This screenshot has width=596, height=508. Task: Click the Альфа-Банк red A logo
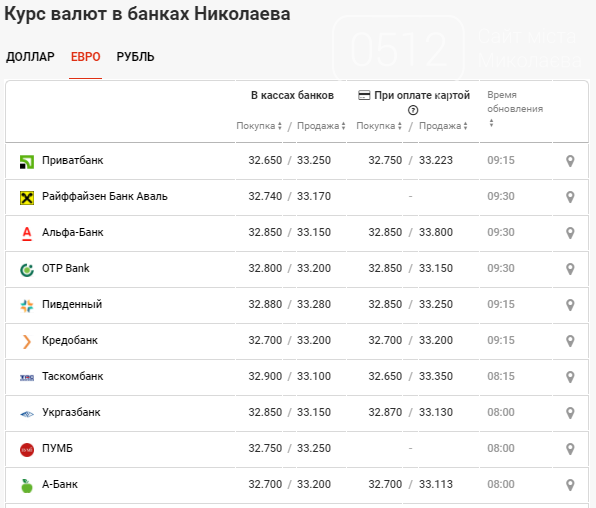click(27, 233)
